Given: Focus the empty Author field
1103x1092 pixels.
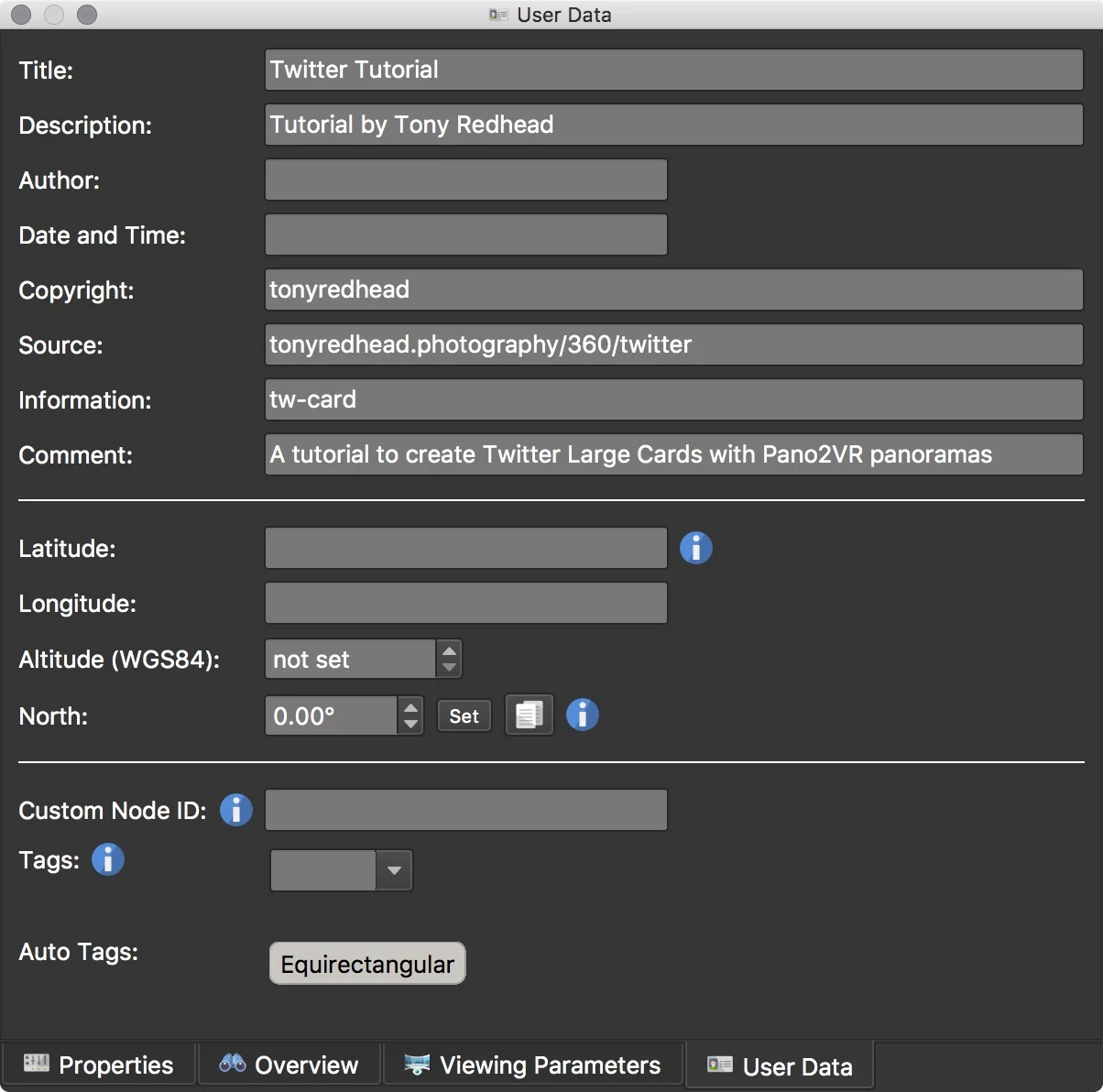Looking at the screenshot, I should (466, 180).
